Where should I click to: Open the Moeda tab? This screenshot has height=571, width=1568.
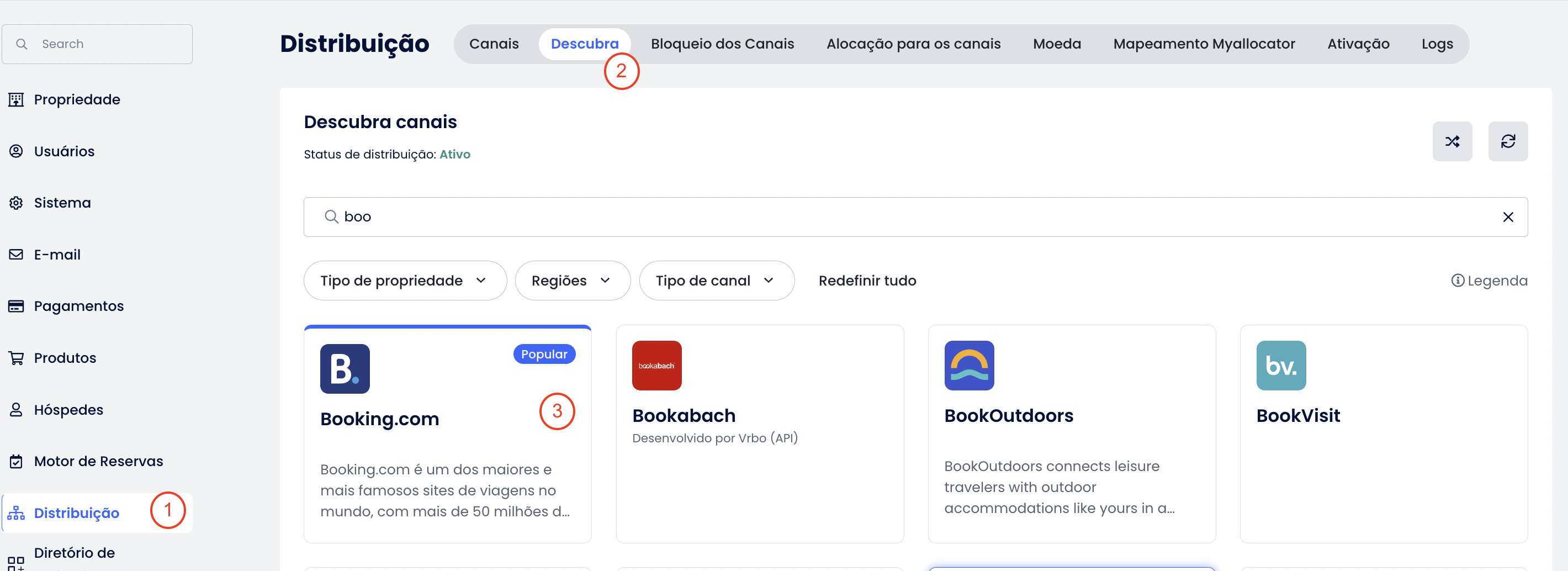[x=1057, y=44]
